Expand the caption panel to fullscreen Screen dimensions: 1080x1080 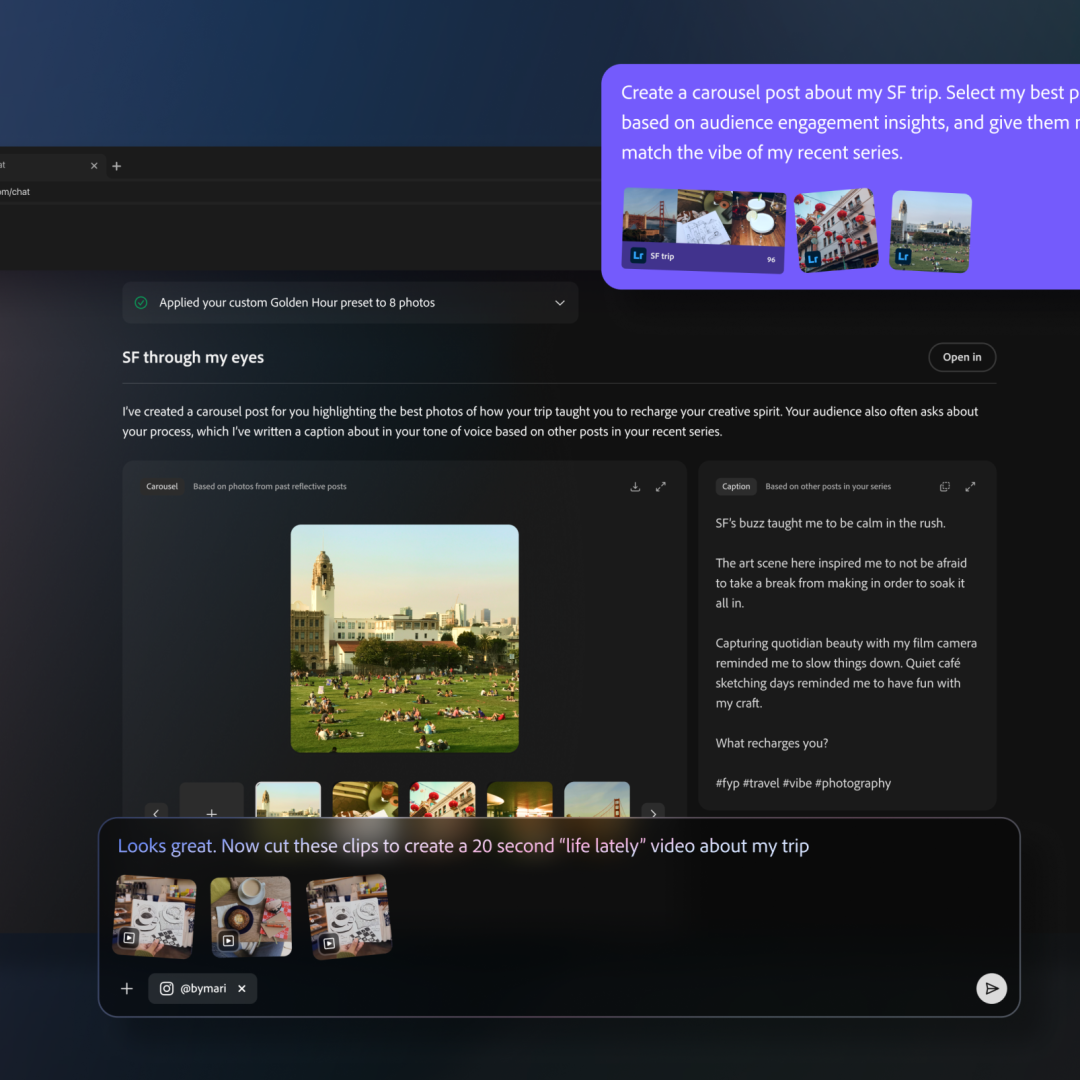tap(970, 486)
